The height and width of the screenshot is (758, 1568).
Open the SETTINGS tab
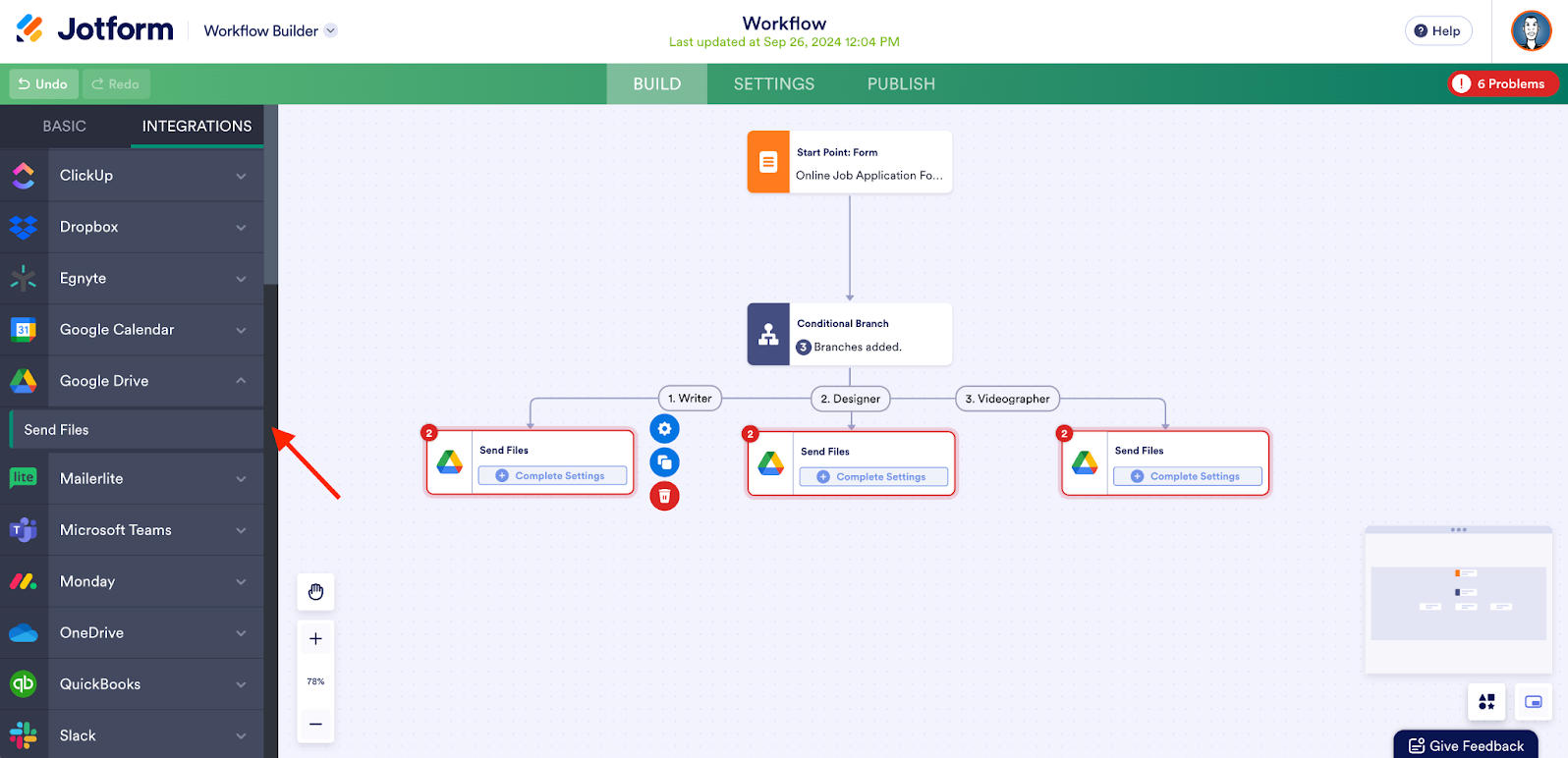click(x=774, y=84)
